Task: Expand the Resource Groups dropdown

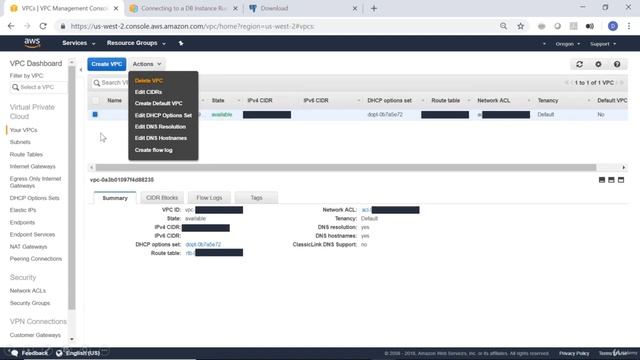Action: click(136, 43)
